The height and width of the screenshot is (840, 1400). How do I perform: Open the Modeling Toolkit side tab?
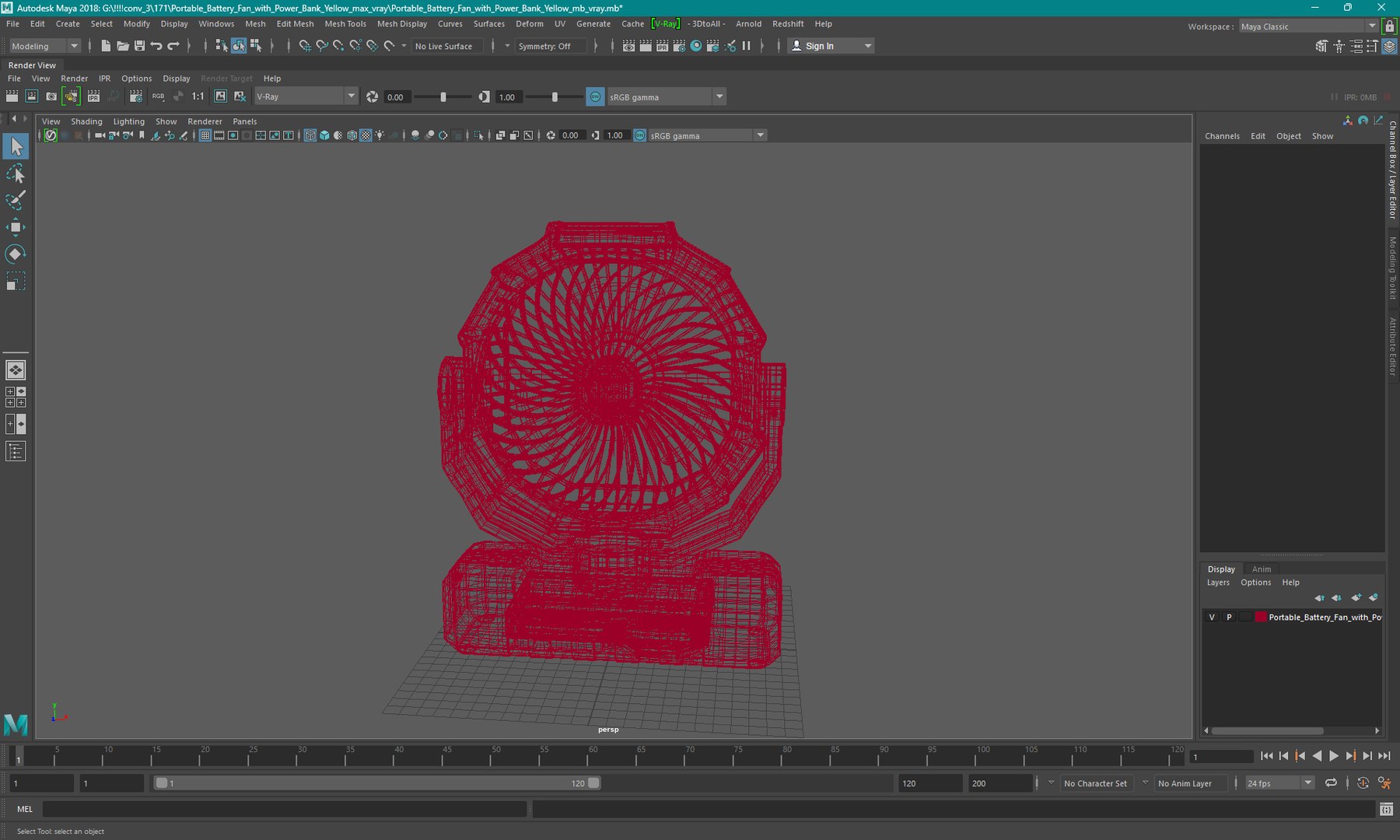point(1393,268)
